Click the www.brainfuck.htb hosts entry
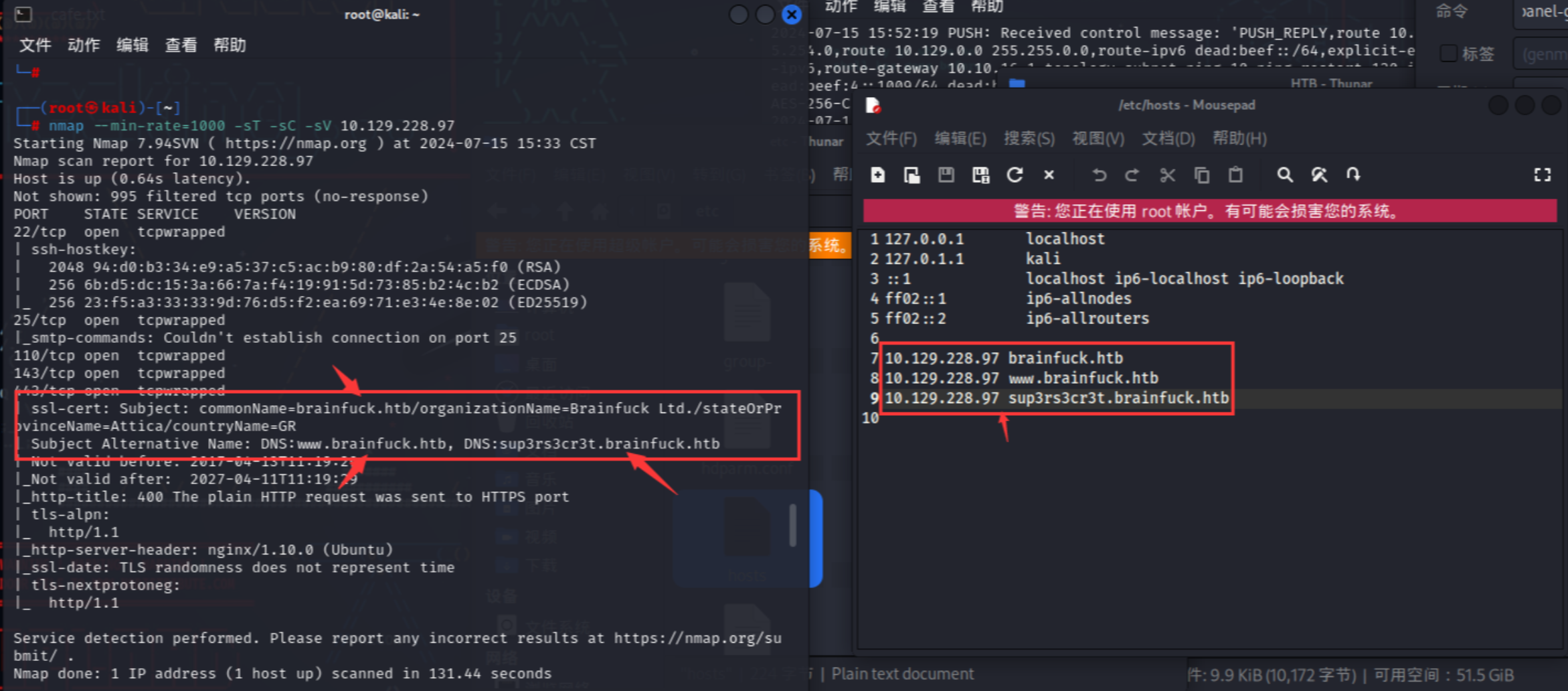Image resolution: width=1568 pixels, height=691 pixels. click(1021, 378)
